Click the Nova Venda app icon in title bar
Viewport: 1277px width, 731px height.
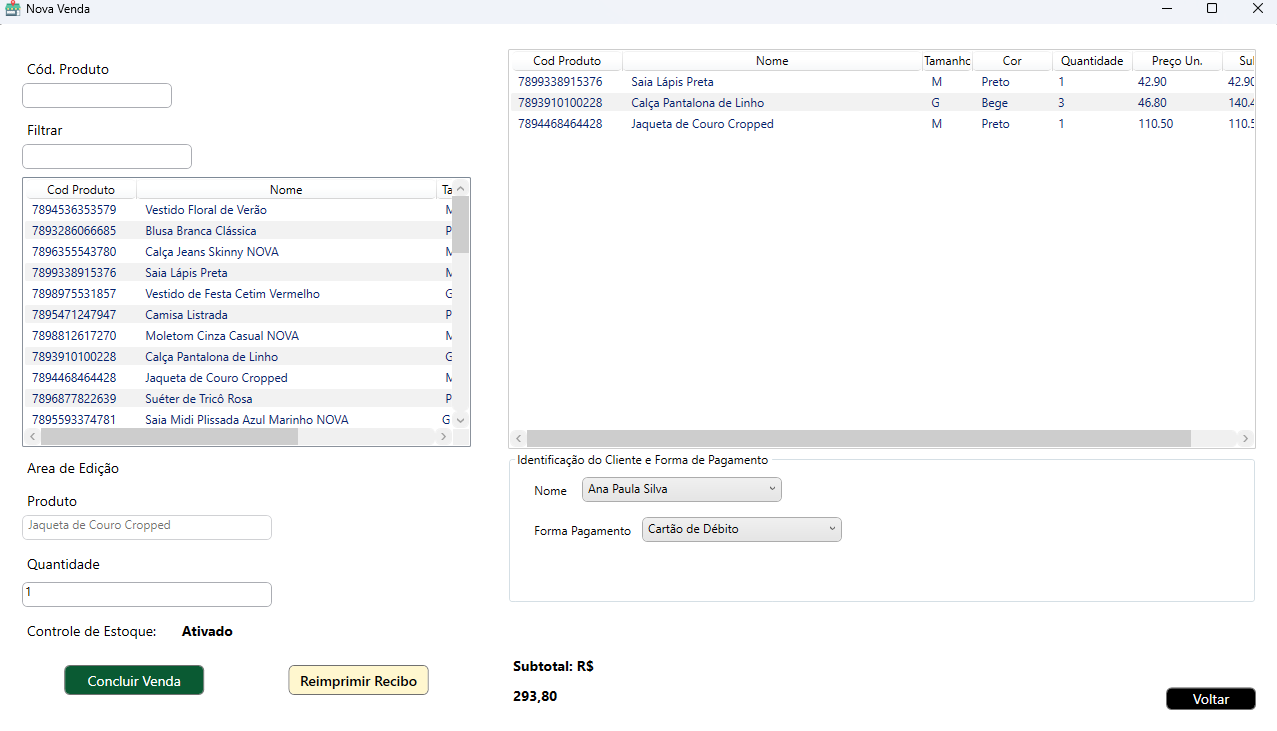pos(13,9)
